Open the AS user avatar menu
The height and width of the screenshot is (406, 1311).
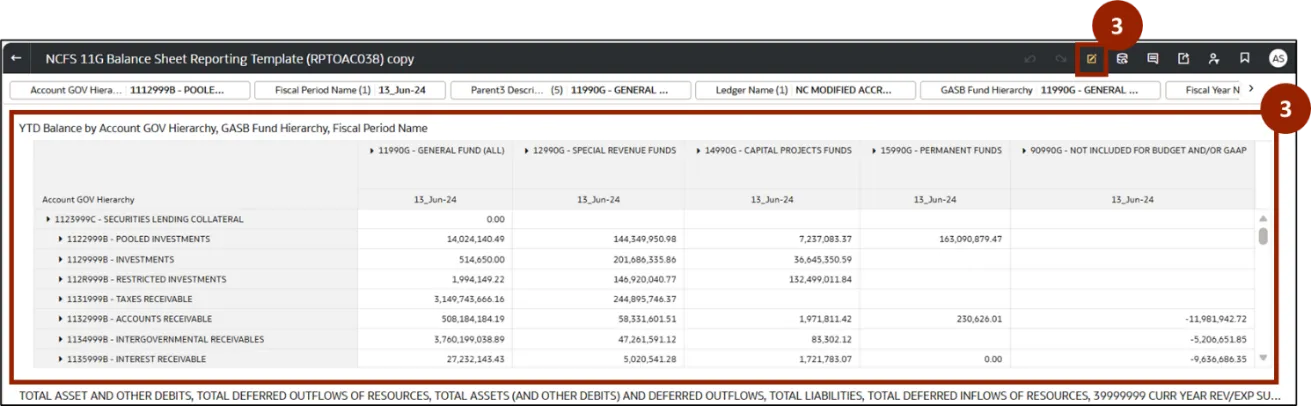(x=1277, y=59)
